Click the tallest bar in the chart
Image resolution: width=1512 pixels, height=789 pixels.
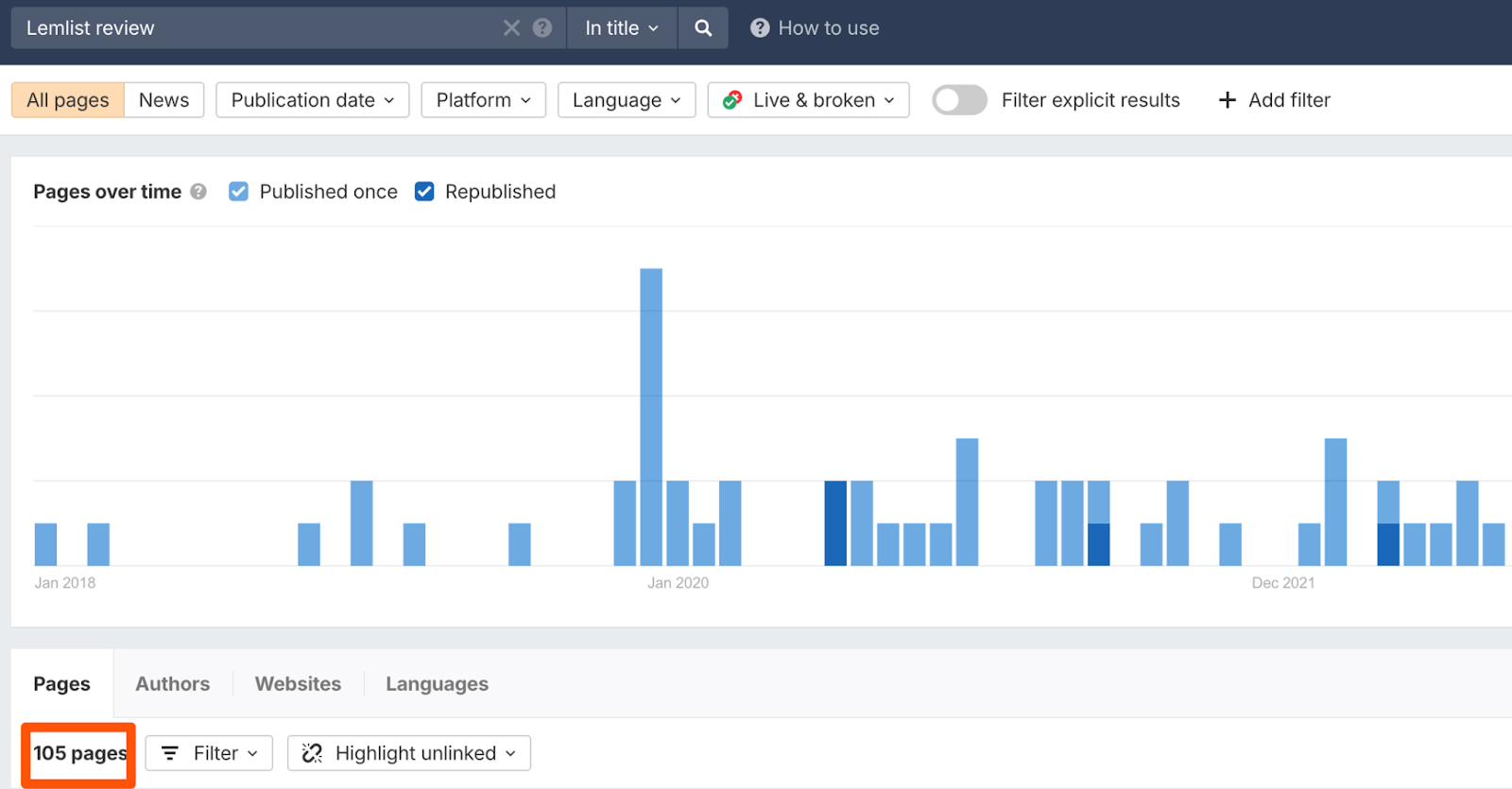pyautogui.click(x=651, y=417)
